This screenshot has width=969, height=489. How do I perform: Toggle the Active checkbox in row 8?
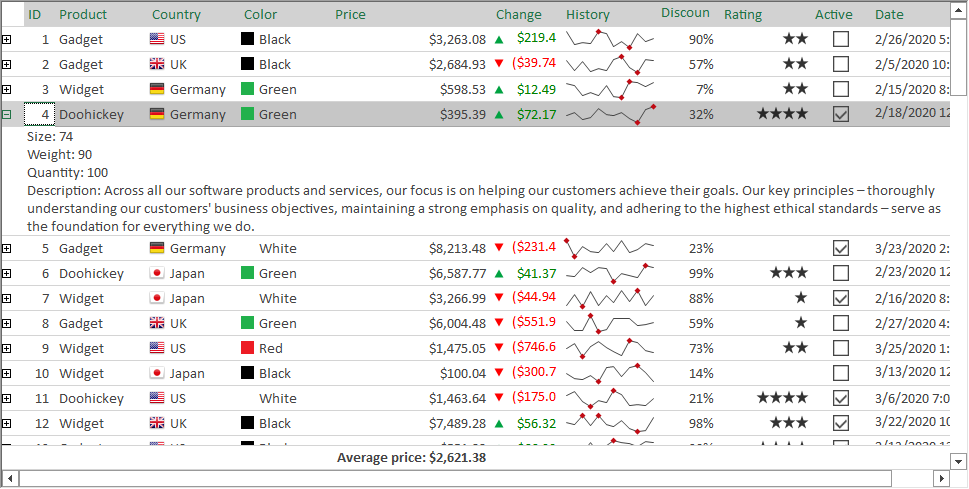(x=841, y=323)
